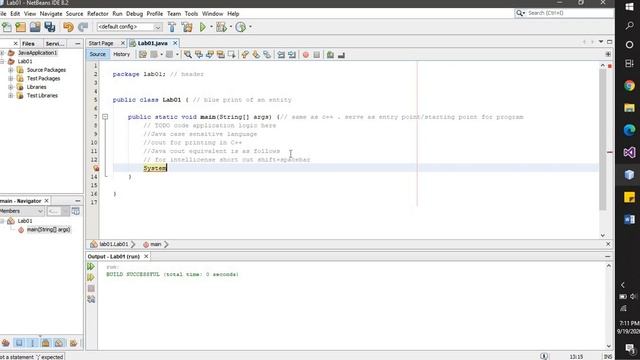Click the Shift Line Right editor icon
640x360 pixels.
click(x=292, y=55)
